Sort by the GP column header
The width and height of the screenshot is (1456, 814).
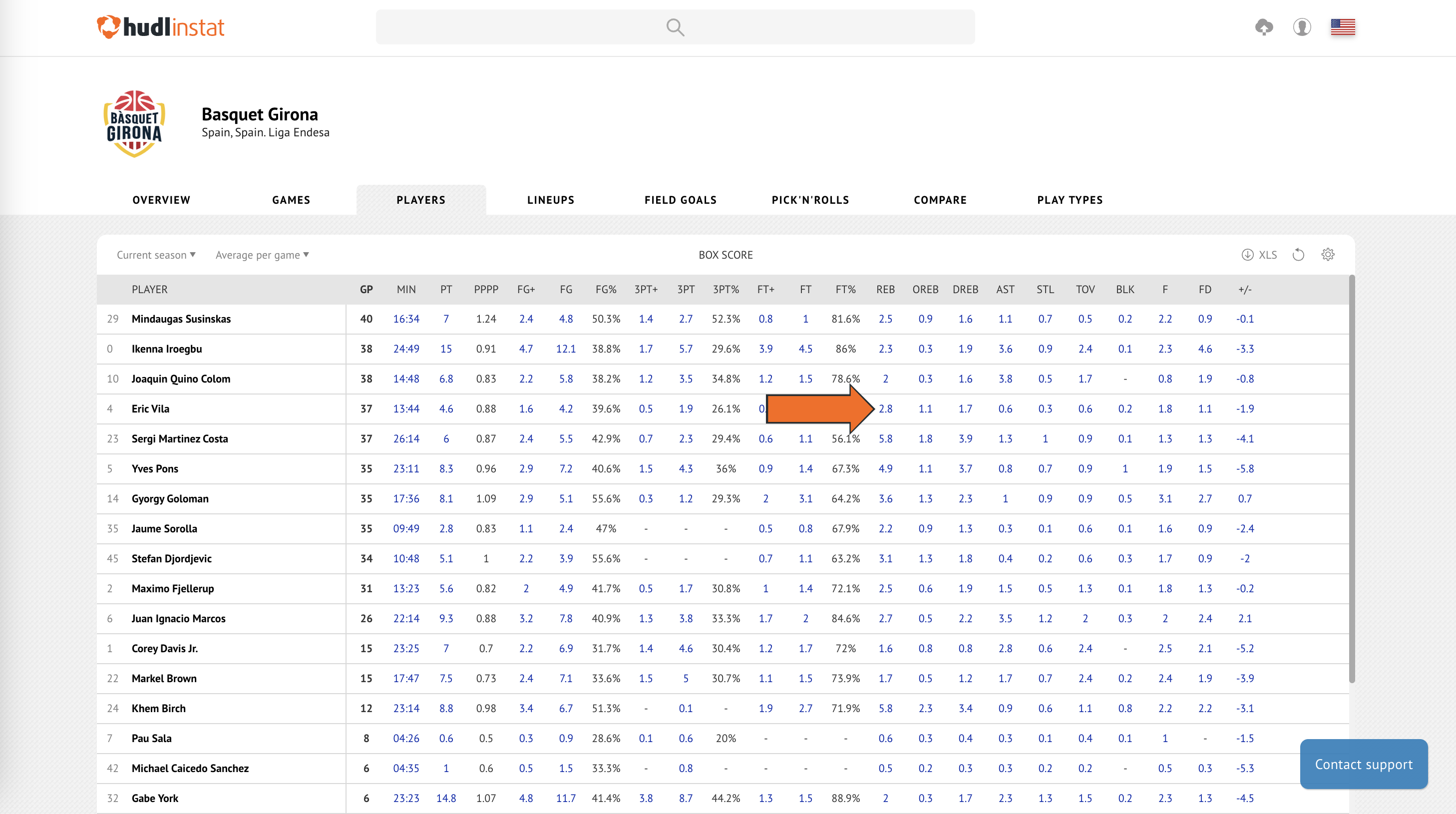pos(366,290)
